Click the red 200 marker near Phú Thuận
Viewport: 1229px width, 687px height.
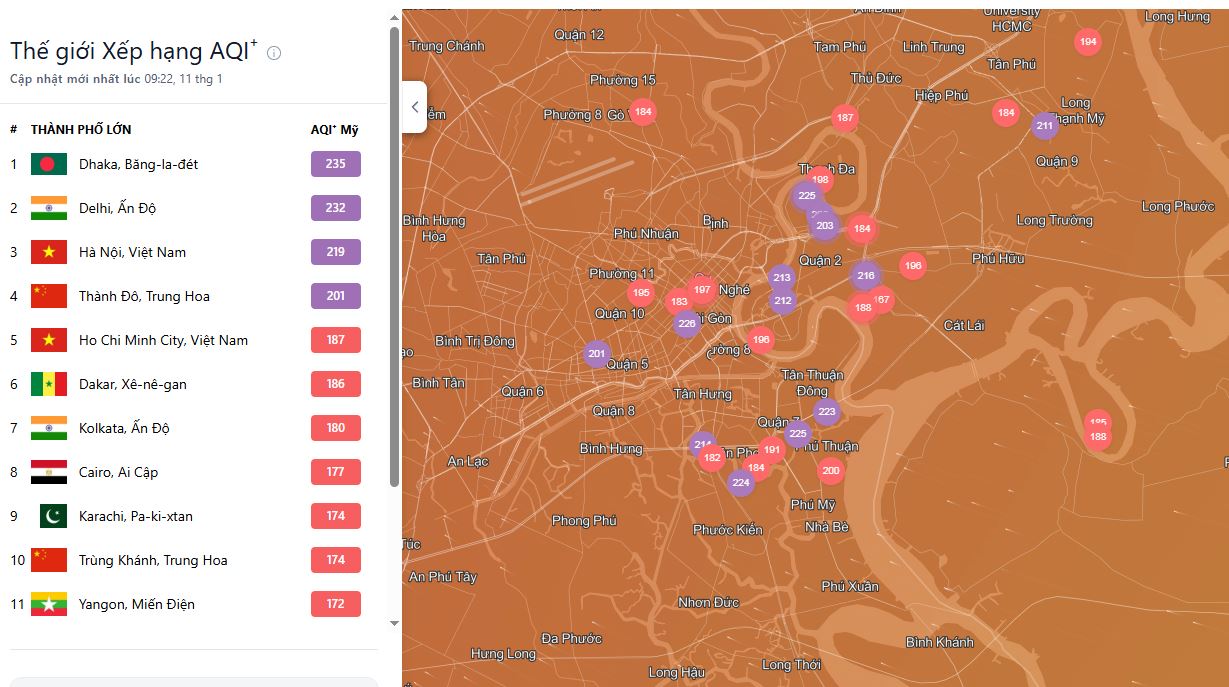pos(830,470)
